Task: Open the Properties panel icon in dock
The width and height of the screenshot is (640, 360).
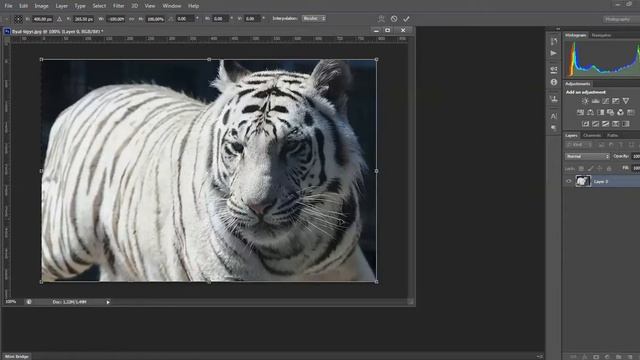Action: [554, 69]
